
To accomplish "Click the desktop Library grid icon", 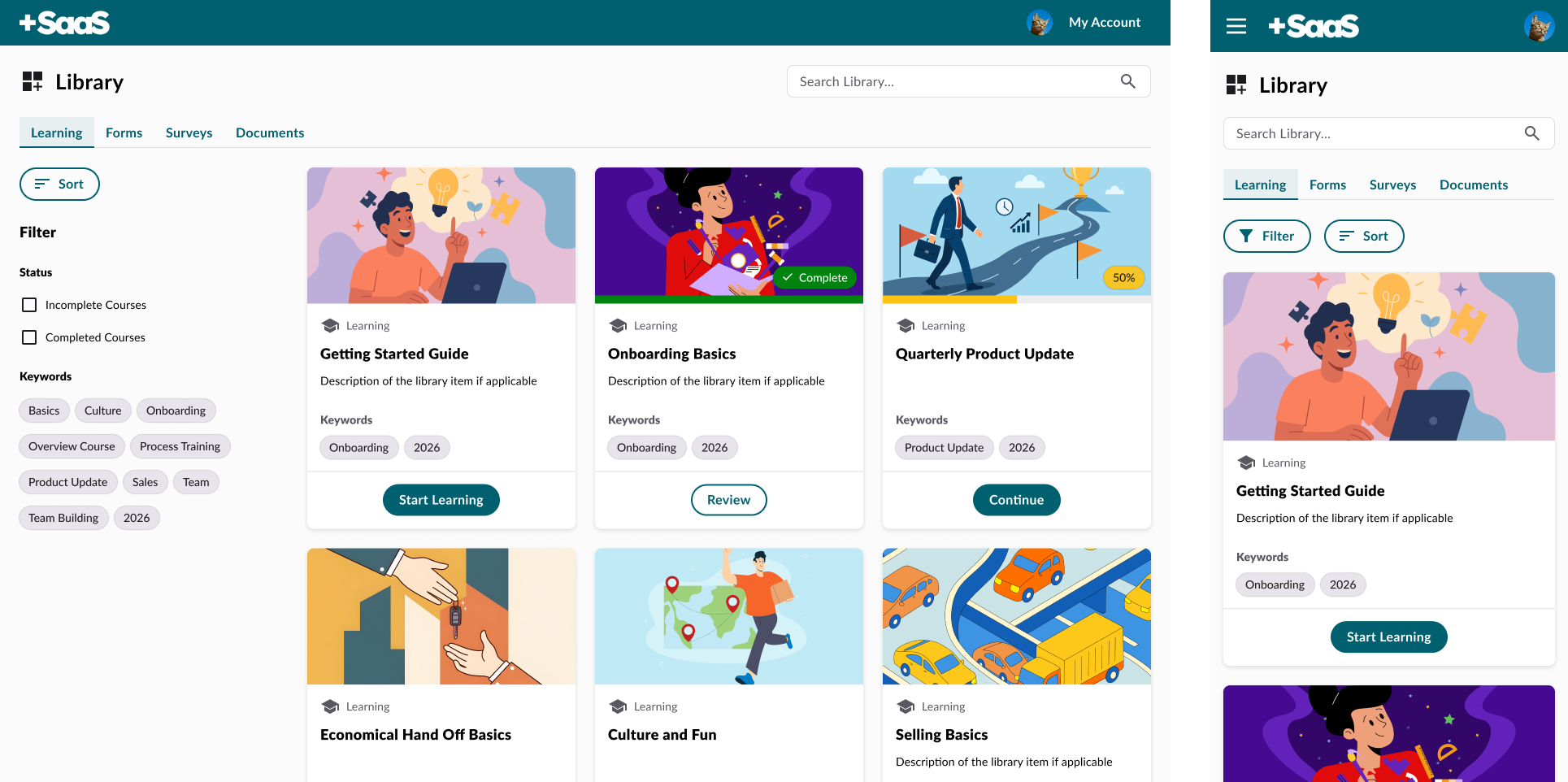I will tap(33, 81).
